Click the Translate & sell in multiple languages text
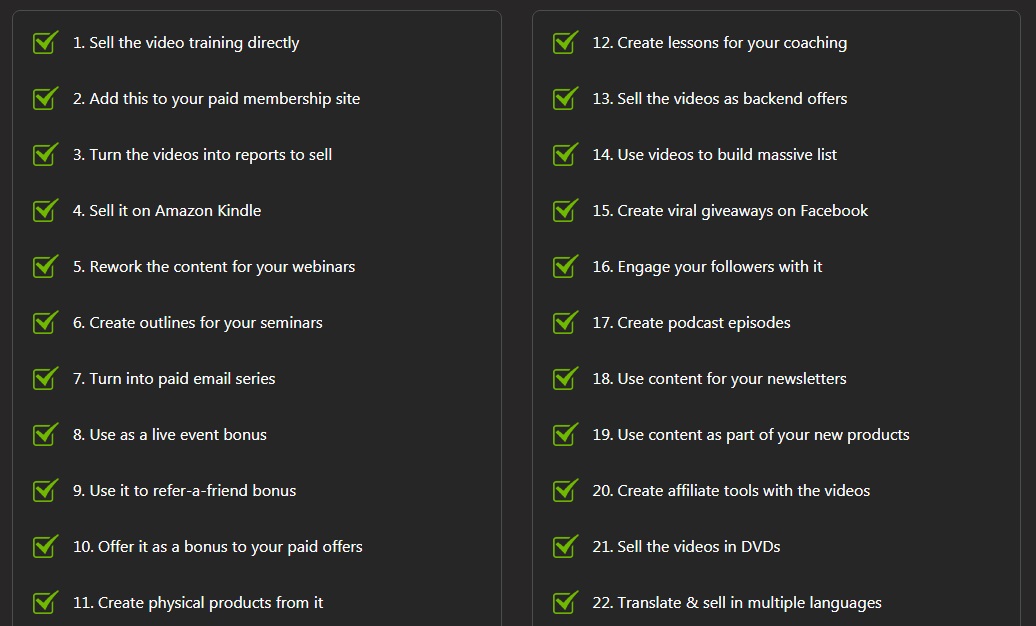1036x626 pixels. (x=737, y=603)
